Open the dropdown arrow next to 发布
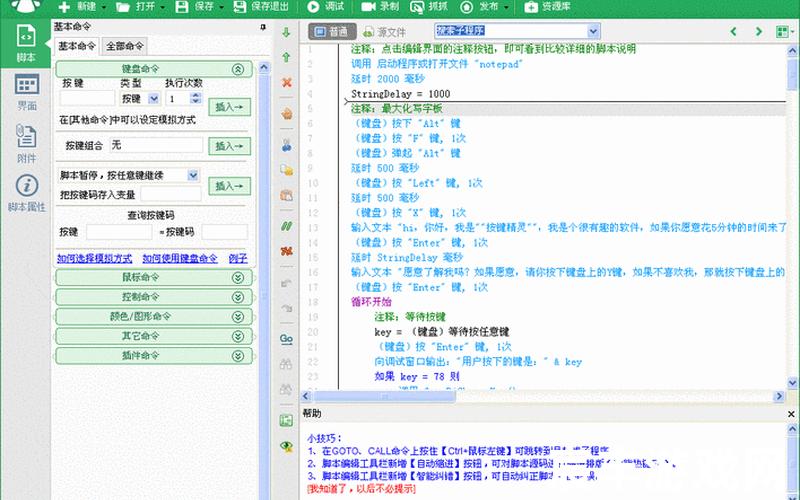Screen dimensions: 800x500 point(506,7)
